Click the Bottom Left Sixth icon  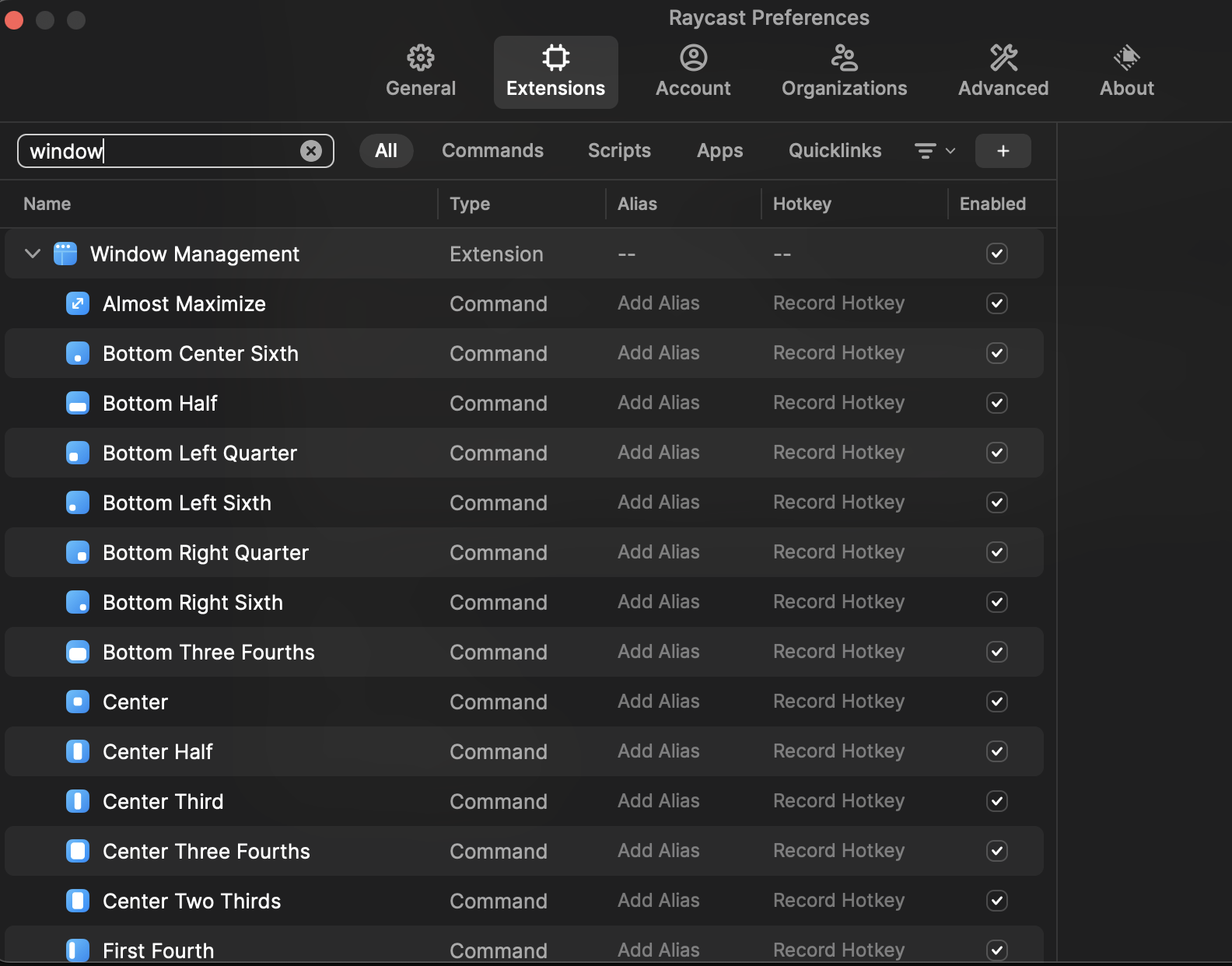pyautogui.click(x=78, y=502)
